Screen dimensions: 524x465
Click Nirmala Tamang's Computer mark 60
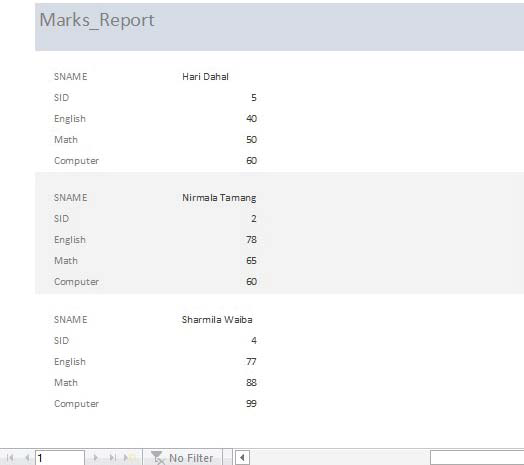click(x=251, y=282)
